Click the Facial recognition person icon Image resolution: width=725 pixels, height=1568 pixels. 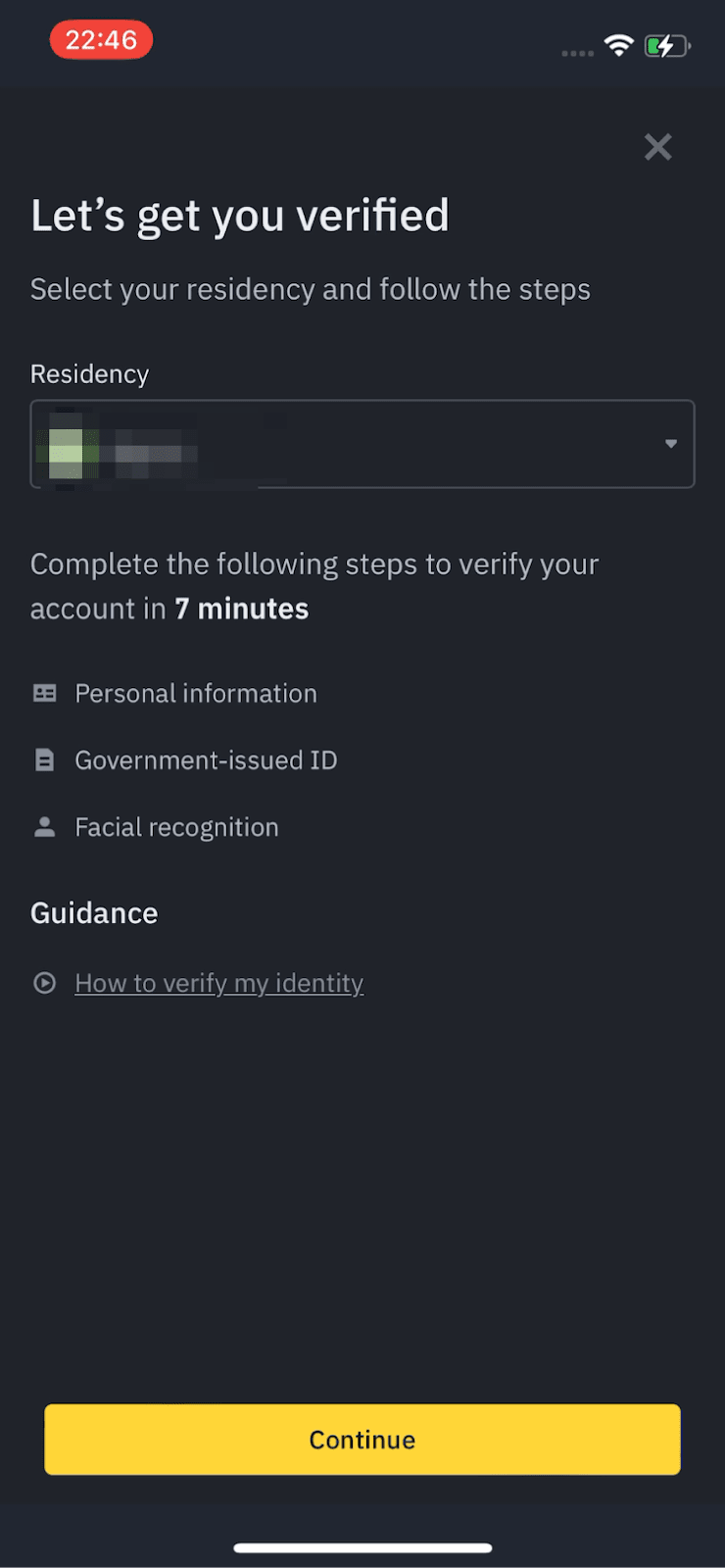[x=45, y=827]
